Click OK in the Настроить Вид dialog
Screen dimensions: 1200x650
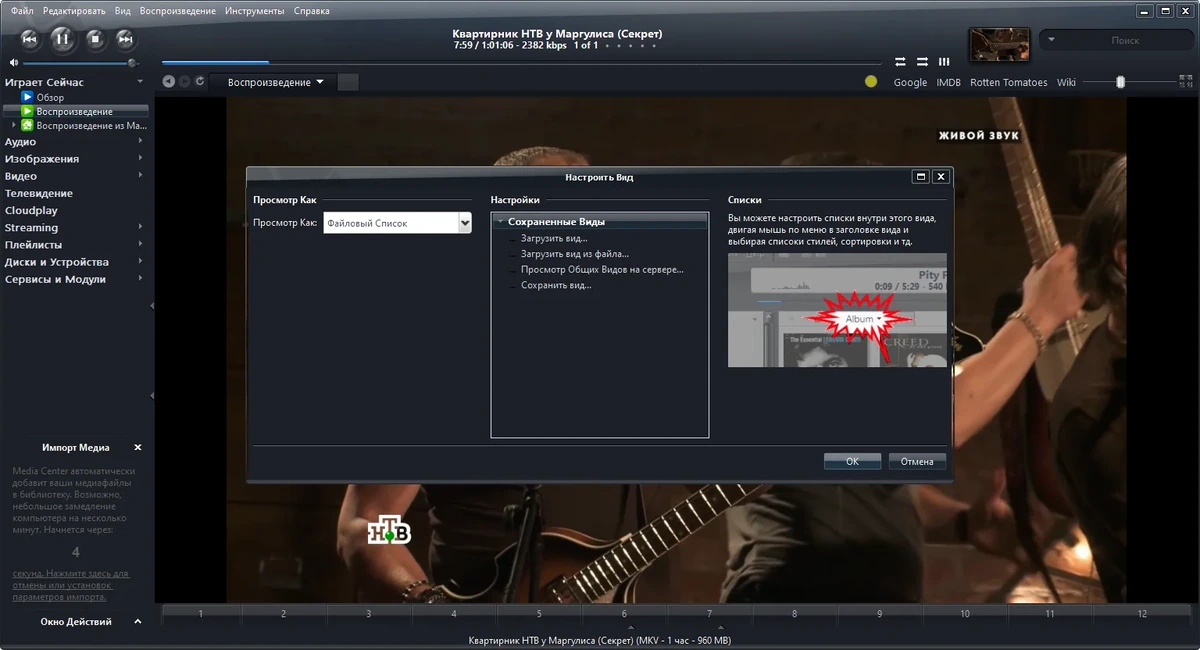point(852,461)
